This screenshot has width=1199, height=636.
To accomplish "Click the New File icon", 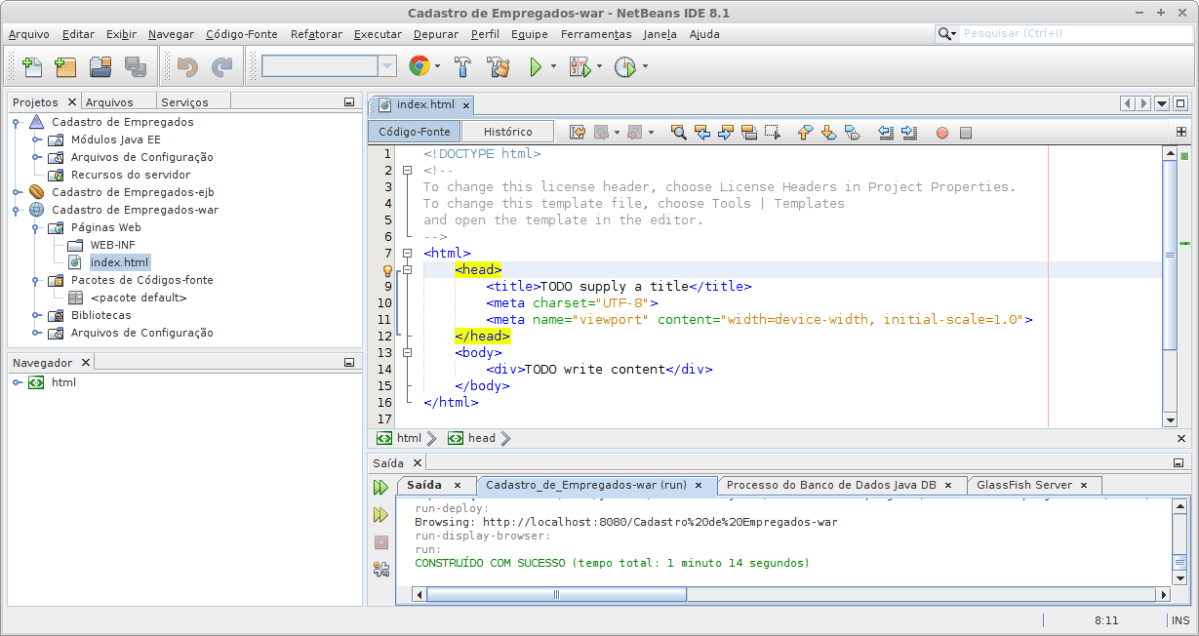I will point(32,67).
